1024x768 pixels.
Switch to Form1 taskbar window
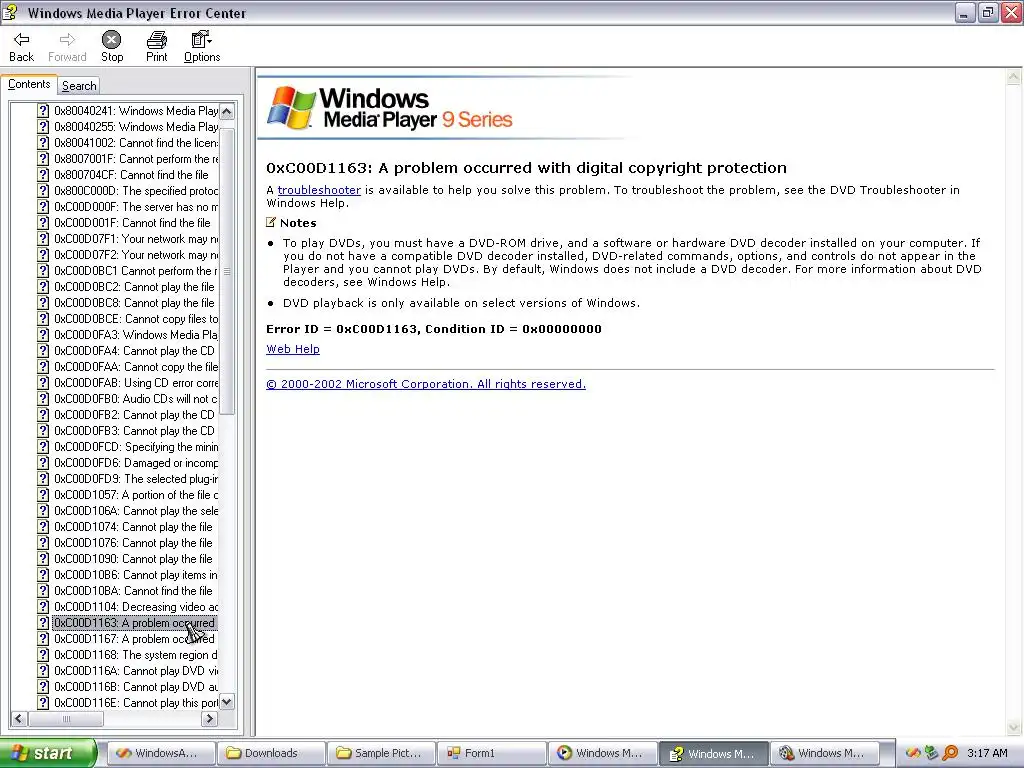coord(492,754)
